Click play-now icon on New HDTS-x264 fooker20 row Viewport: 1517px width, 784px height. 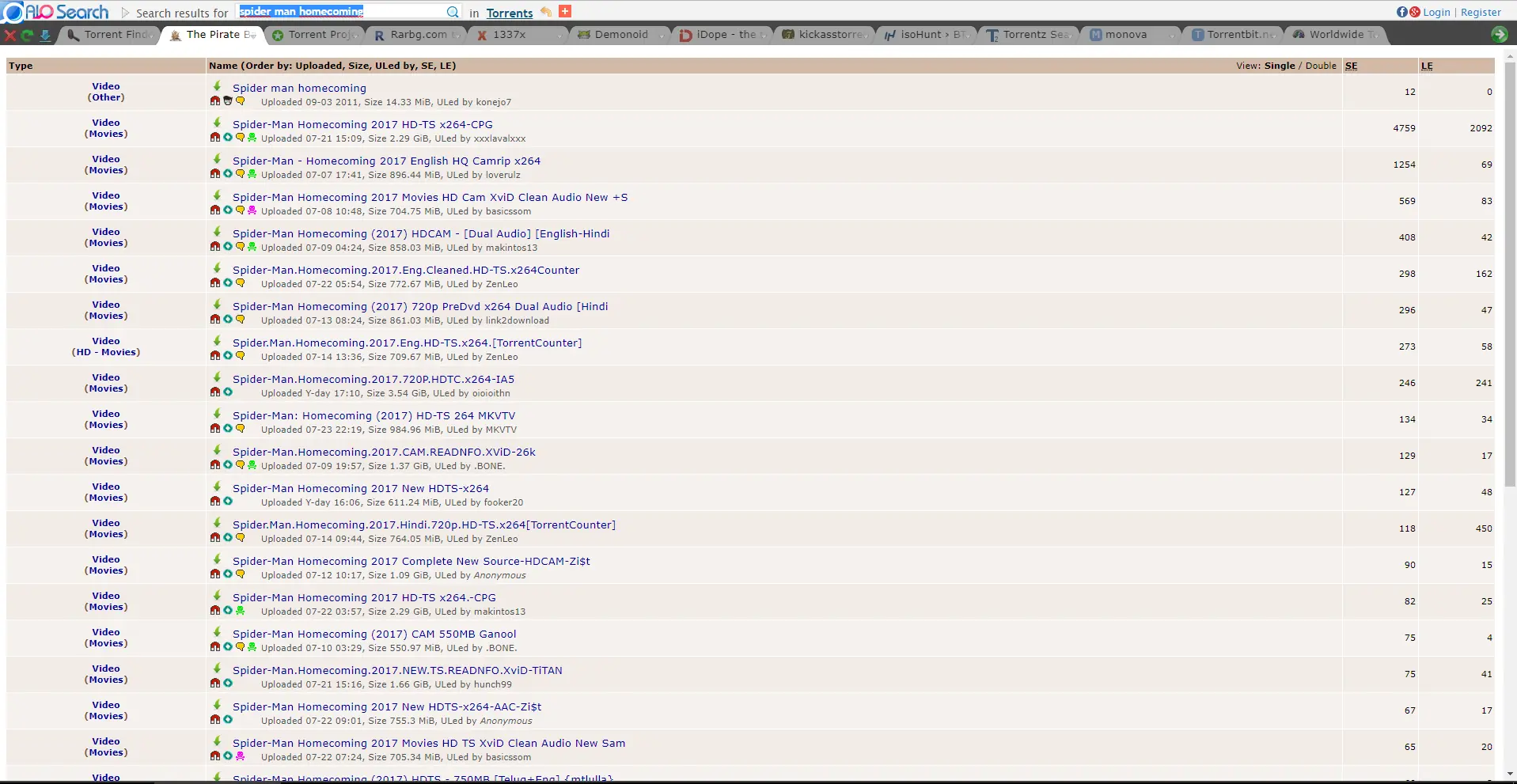click(228, 502)
